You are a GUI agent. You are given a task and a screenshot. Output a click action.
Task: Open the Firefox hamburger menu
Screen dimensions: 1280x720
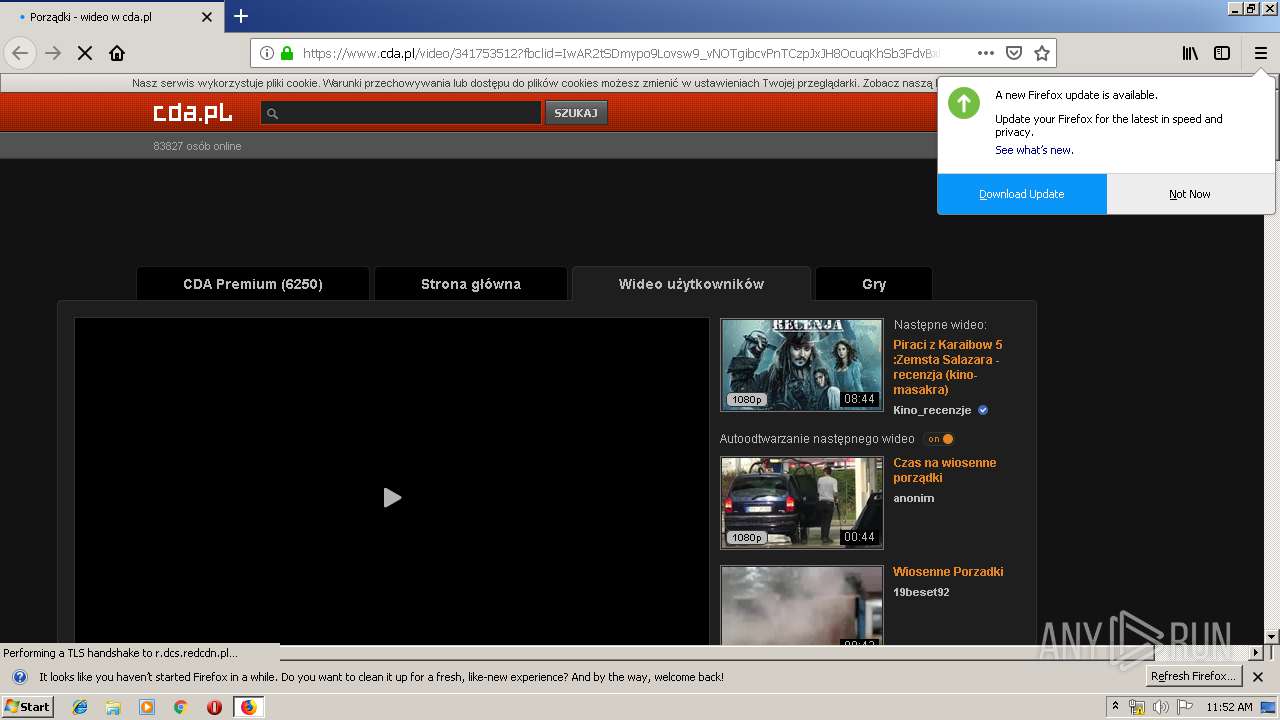[x=1260, y=53]
